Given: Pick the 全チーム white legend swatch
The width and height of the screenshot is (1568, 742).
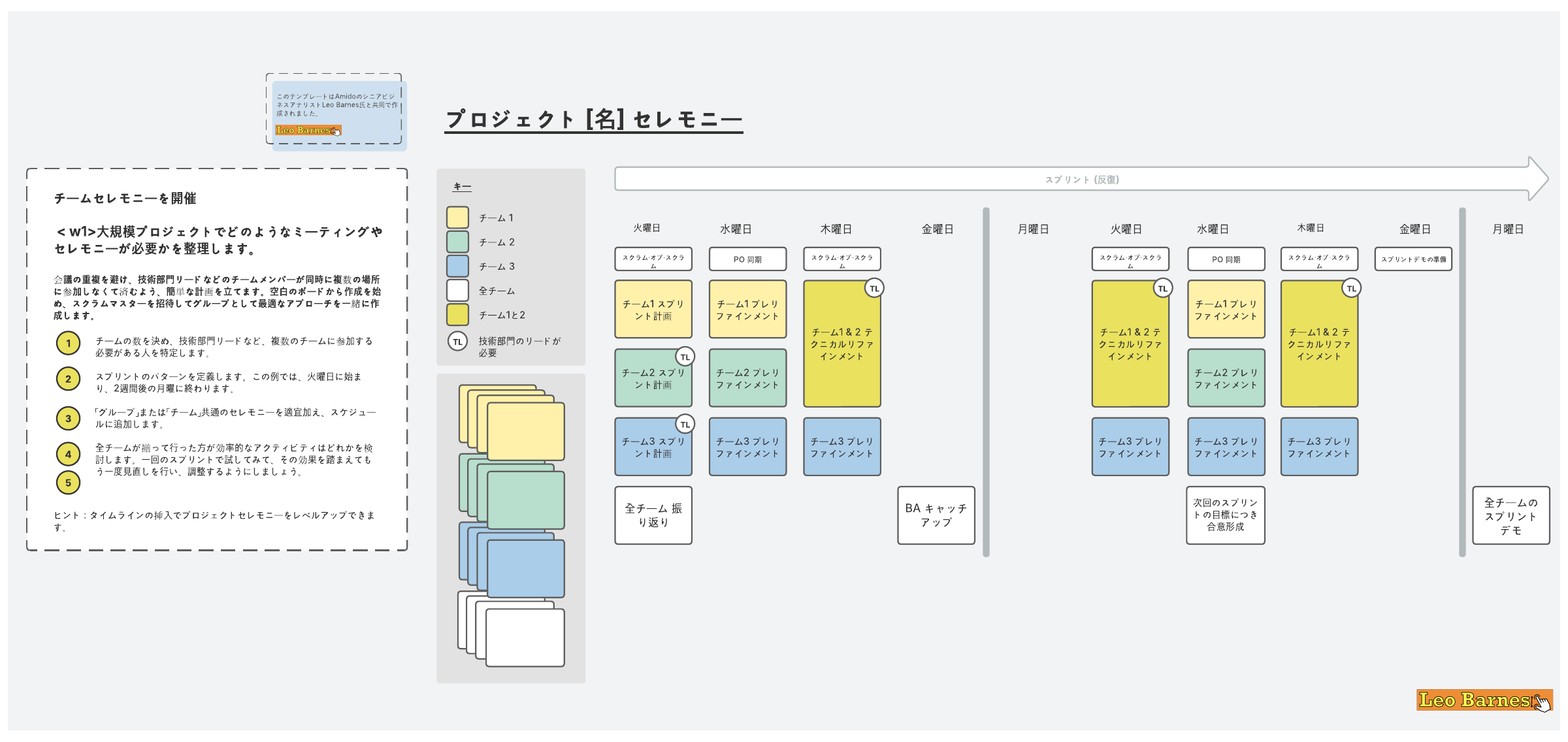Looking at the screenshot, I should 457,290.
